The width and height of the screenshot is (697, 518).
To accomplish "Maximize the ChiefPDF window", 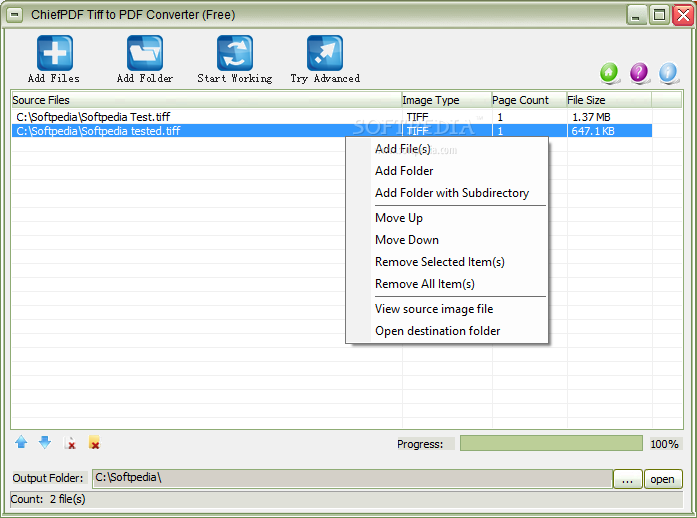I will coord(660,15).
